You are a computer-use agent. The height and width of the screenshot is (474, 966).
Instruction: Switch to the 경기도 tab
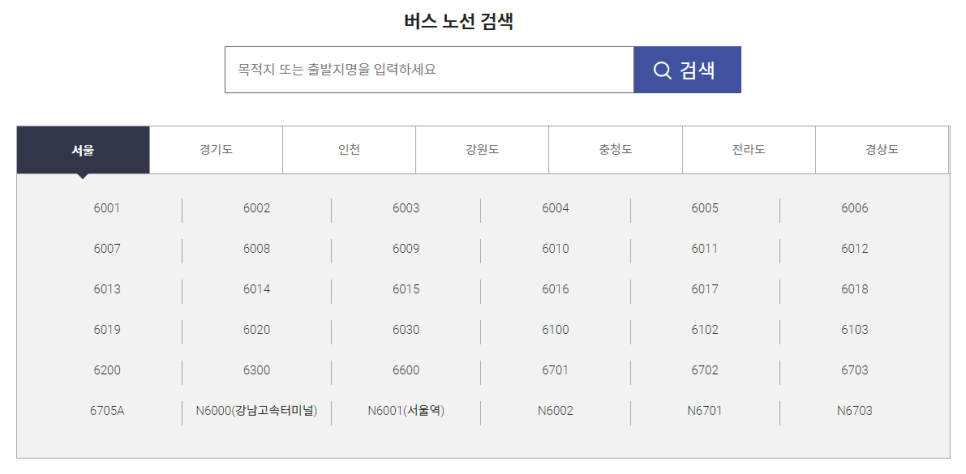pyautogui.click(x=216, y=150)
